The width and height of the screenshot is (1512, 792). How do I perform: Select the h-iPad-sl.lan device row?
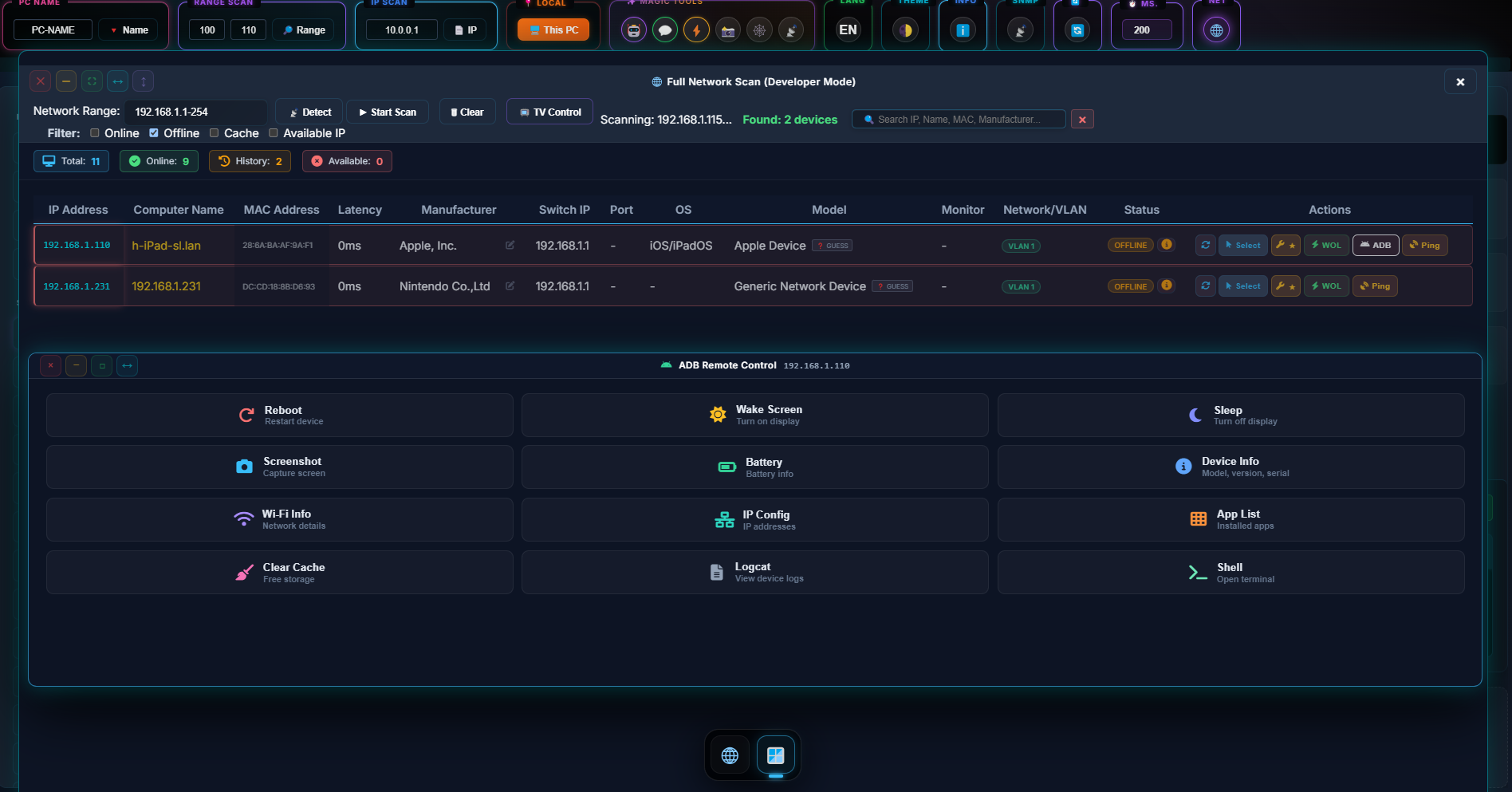click(1243, 245)
